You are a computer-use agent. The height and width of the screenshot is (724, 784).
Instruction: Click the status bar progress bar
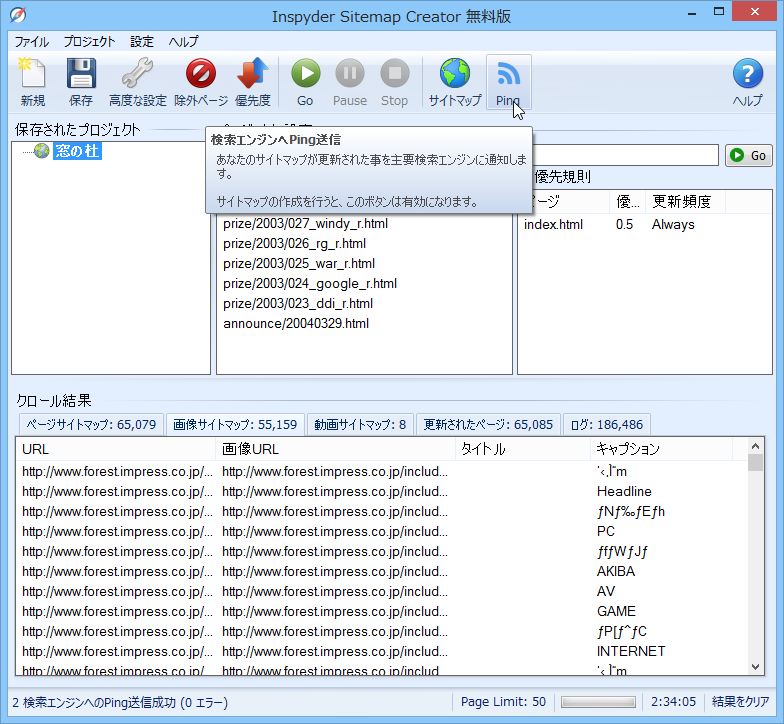(598, 702)
